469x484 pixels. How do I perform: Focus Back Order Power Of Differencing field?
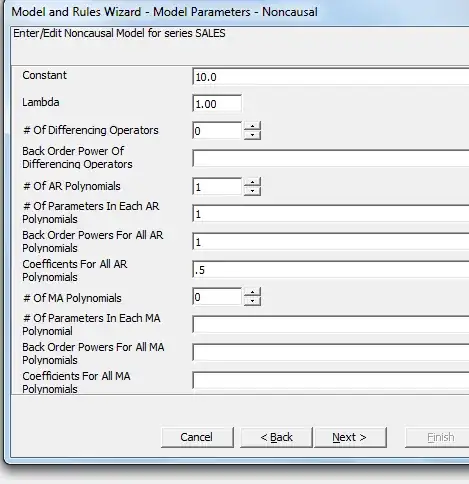pos(331,158)
